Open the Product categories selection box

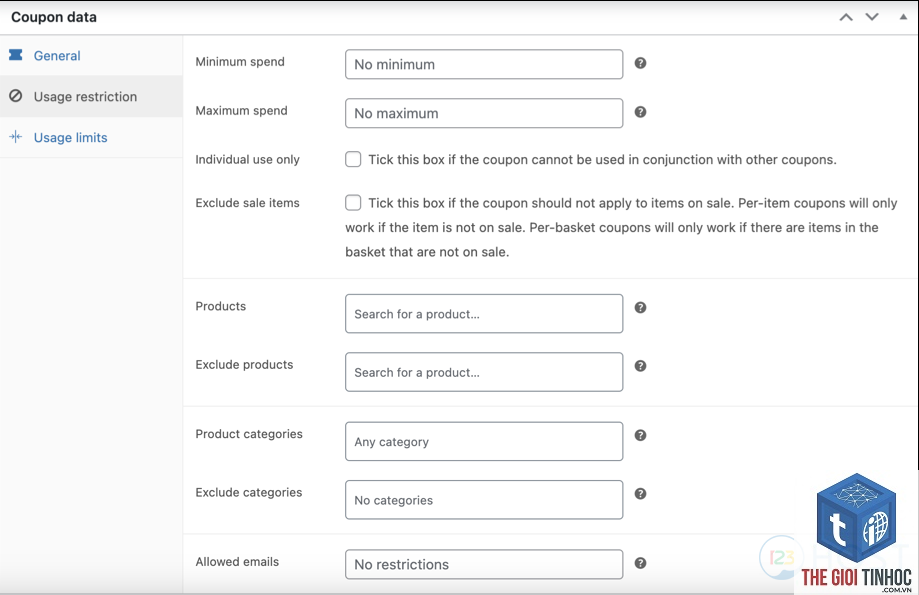click(x=484, y=441)
